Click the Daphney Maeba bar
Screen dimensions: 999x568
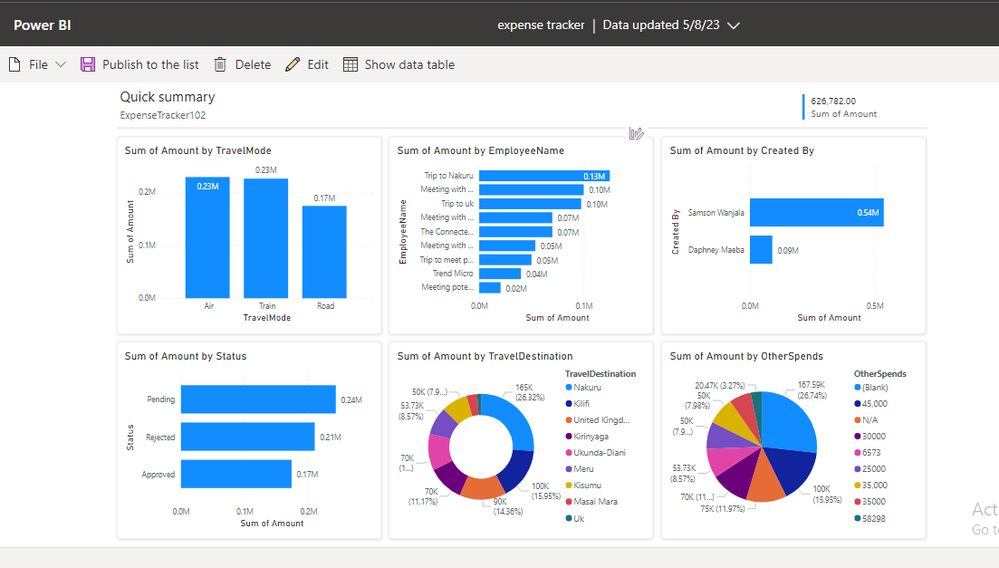(x=761, y=250)
